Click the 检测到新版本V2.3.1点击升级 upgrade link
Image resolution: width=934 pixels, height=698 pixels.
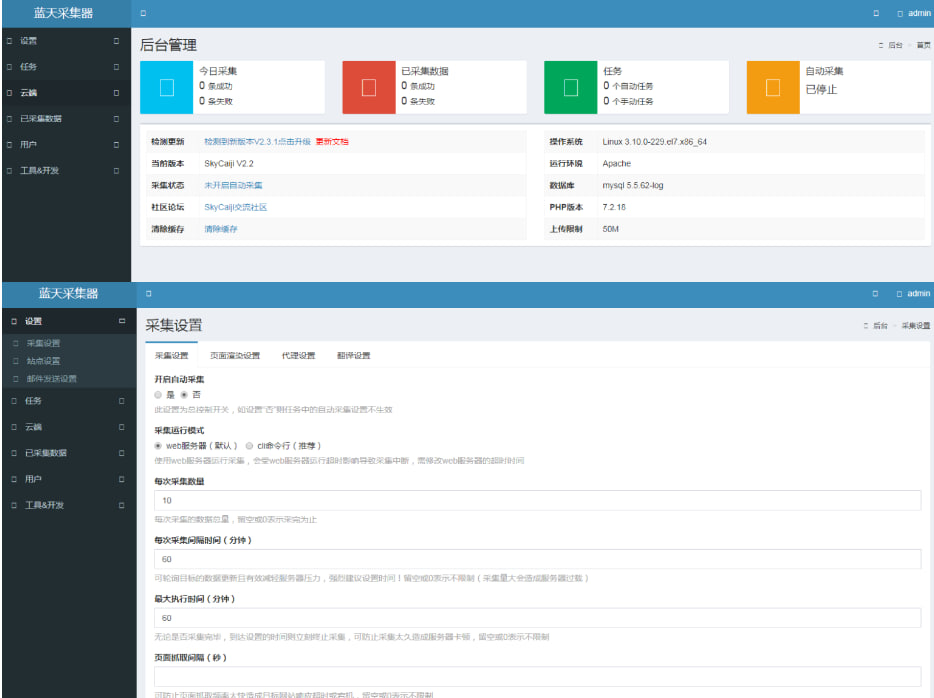257,142
